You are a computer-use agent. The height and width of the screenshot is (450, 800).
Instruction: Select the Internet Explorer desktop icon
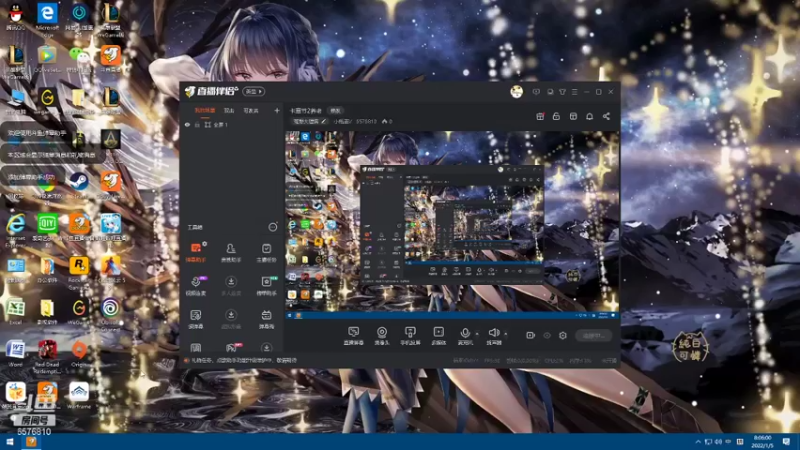16,230
